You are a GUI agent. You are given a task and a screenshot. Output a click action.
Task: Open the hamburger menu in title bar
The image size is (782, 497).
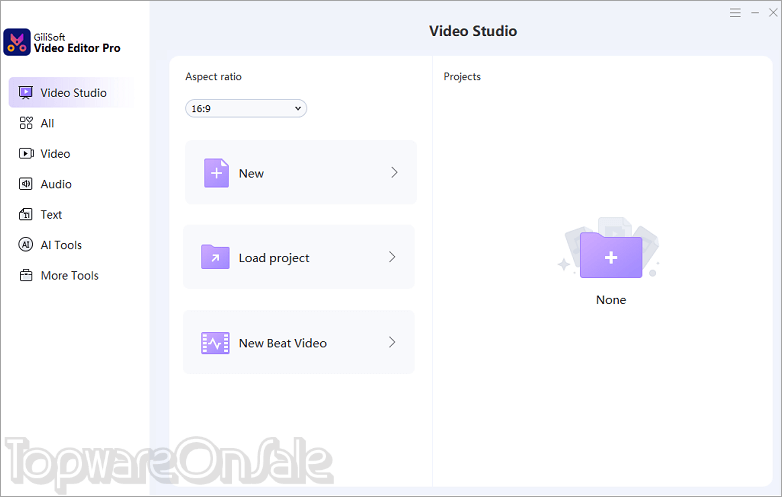[x=735, y=13]
